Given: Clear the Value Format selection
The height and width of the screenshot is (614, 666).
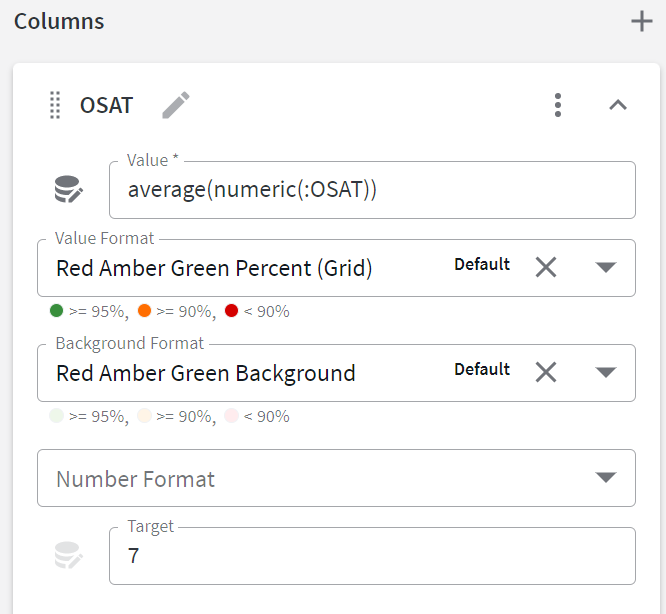Looking at the screenshot, I should (546, 268).
